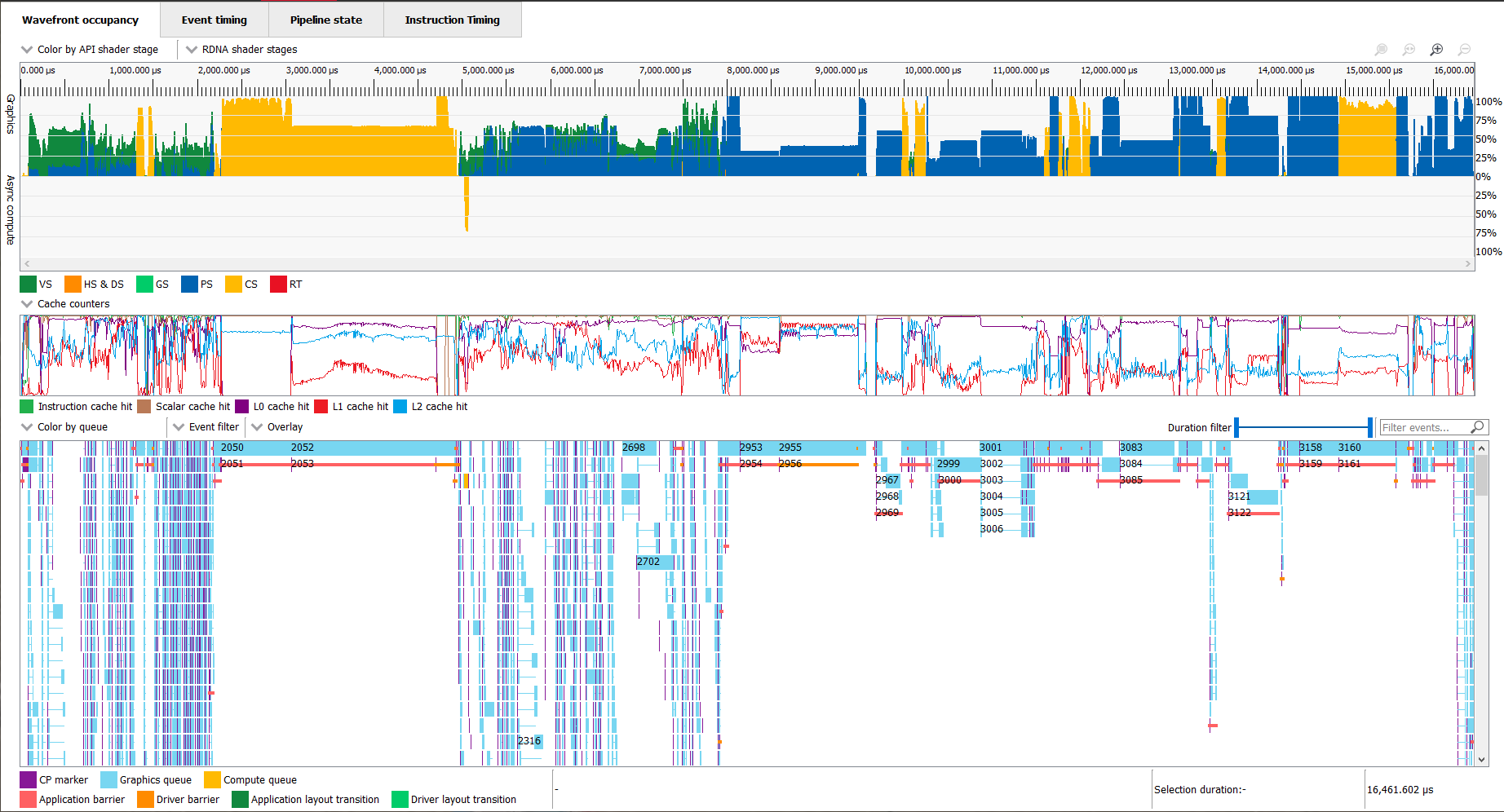Switch to the Event timing tab

coord(214,20)
